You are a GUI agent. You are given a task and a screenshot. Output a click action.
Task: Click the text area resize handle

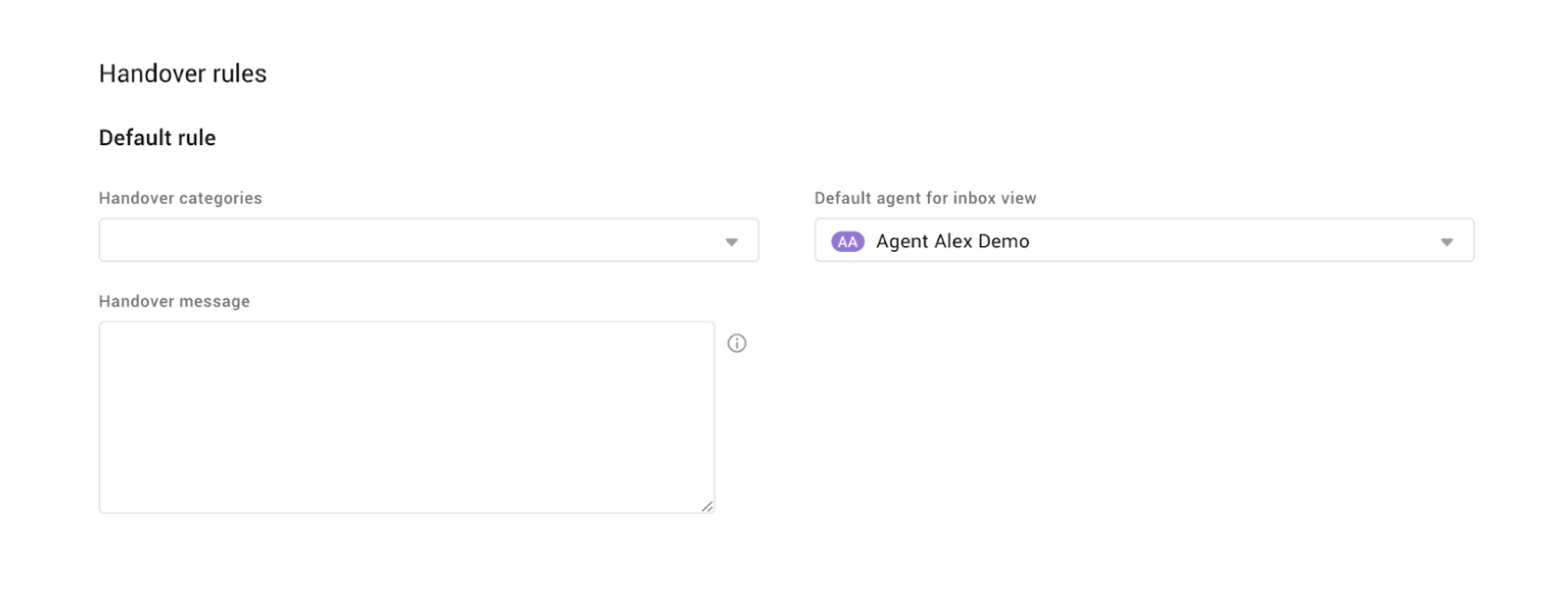(708, 506)
